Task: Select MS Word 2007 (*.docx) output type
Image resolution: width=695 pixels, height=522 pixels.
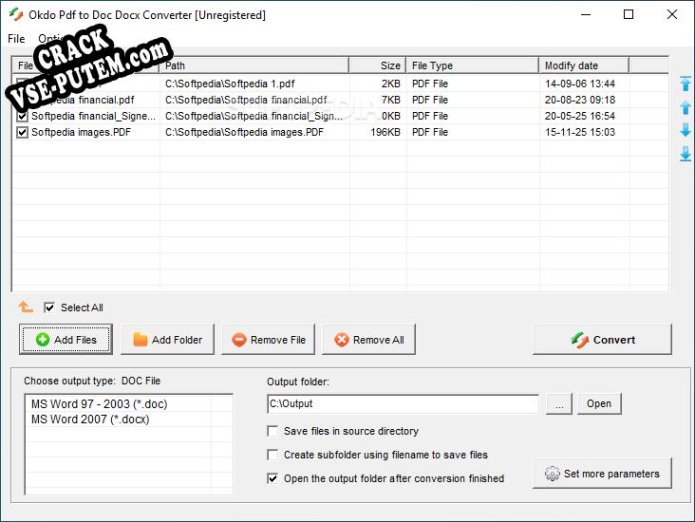Action: coord(90,419)
